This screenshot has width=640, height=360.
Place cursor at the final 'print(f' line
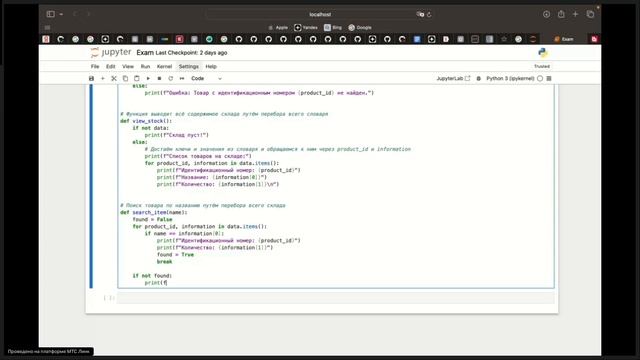156,283
